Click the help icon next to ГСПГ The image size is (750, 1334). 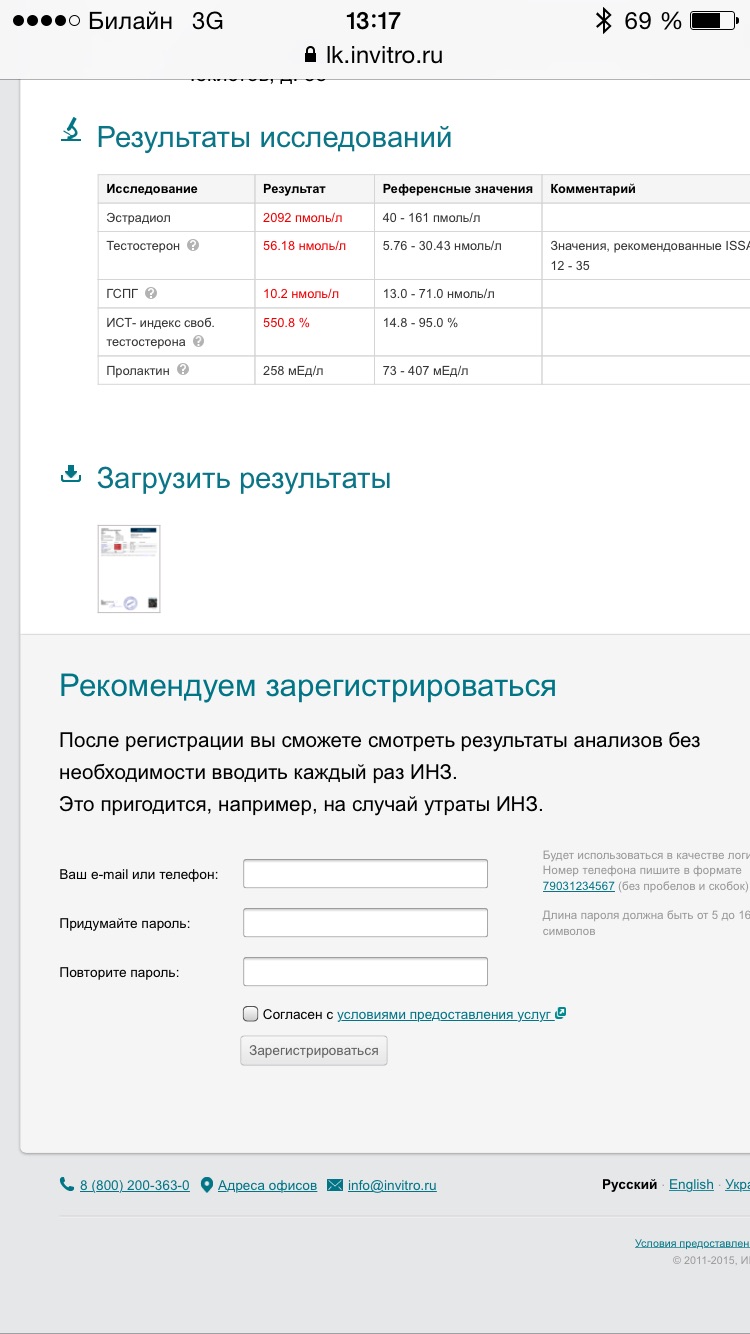[x=151, y=293]
